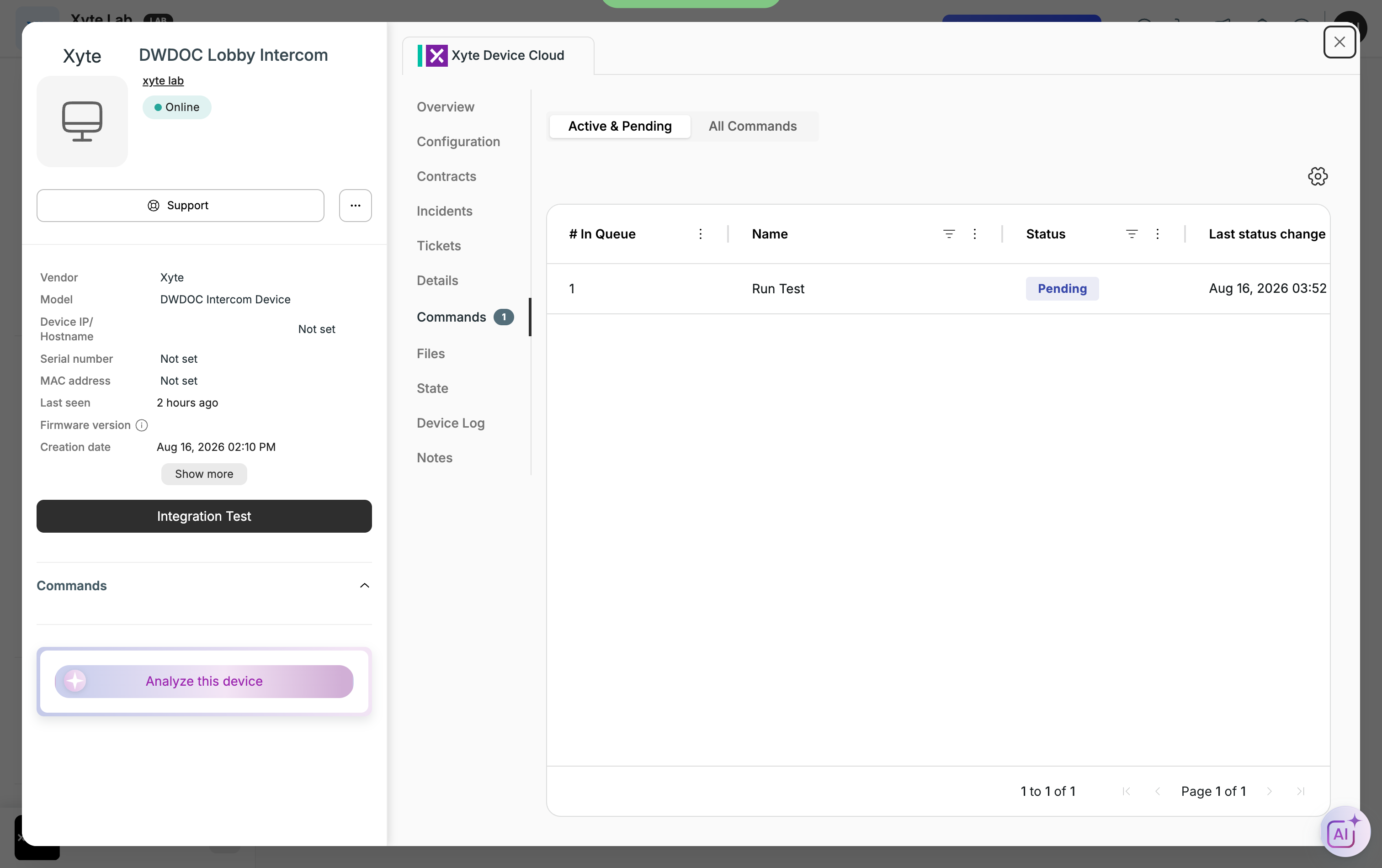1382x868 pixels.
Task: Go to previous page of commands
Action: pos(1157,791)
